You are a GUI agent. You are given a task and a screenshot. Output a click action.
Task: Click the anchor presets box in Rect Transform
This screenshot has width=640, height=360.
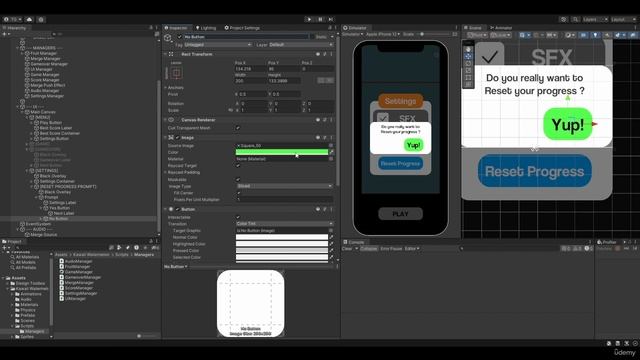pos(176,73)
